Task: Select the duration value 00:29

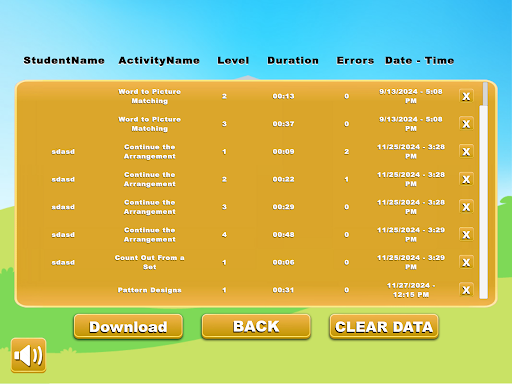Action: (283, 207)
